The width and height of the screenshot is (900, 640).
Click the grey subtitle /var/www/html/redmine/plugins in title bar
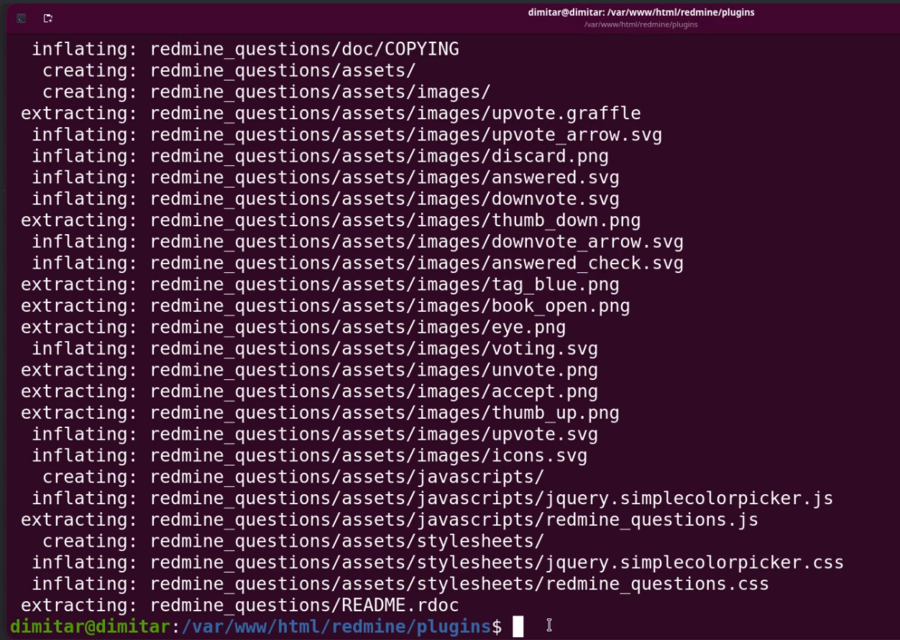point(641,25)
